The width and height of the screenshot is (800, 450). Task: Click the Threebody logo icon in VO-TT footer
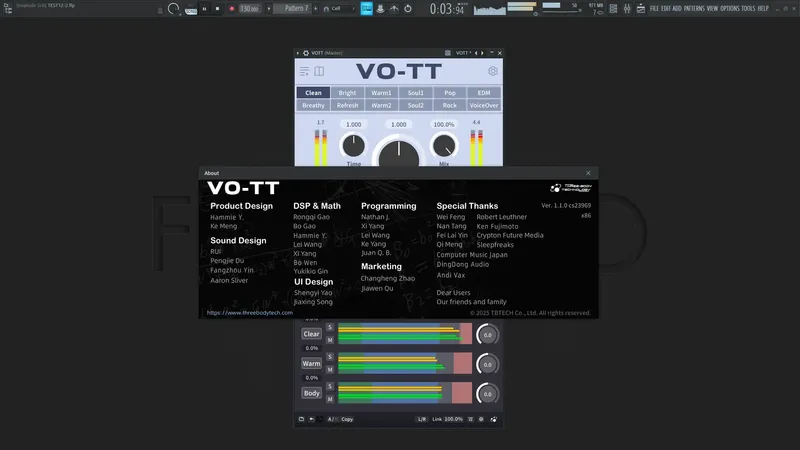point(493,419)
